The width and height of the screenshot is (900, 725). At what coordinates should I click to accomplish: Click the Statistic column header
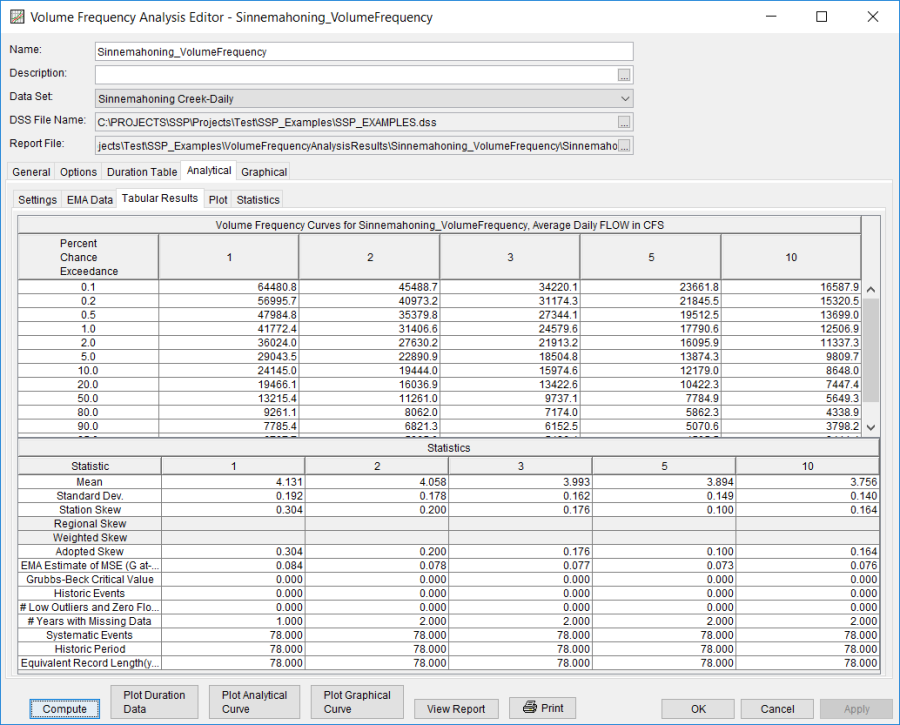pos(90,466)
